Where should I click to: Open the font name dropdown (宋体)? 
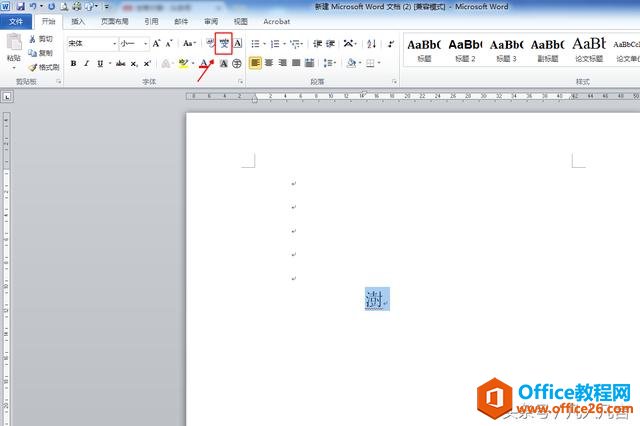(115, 44)
